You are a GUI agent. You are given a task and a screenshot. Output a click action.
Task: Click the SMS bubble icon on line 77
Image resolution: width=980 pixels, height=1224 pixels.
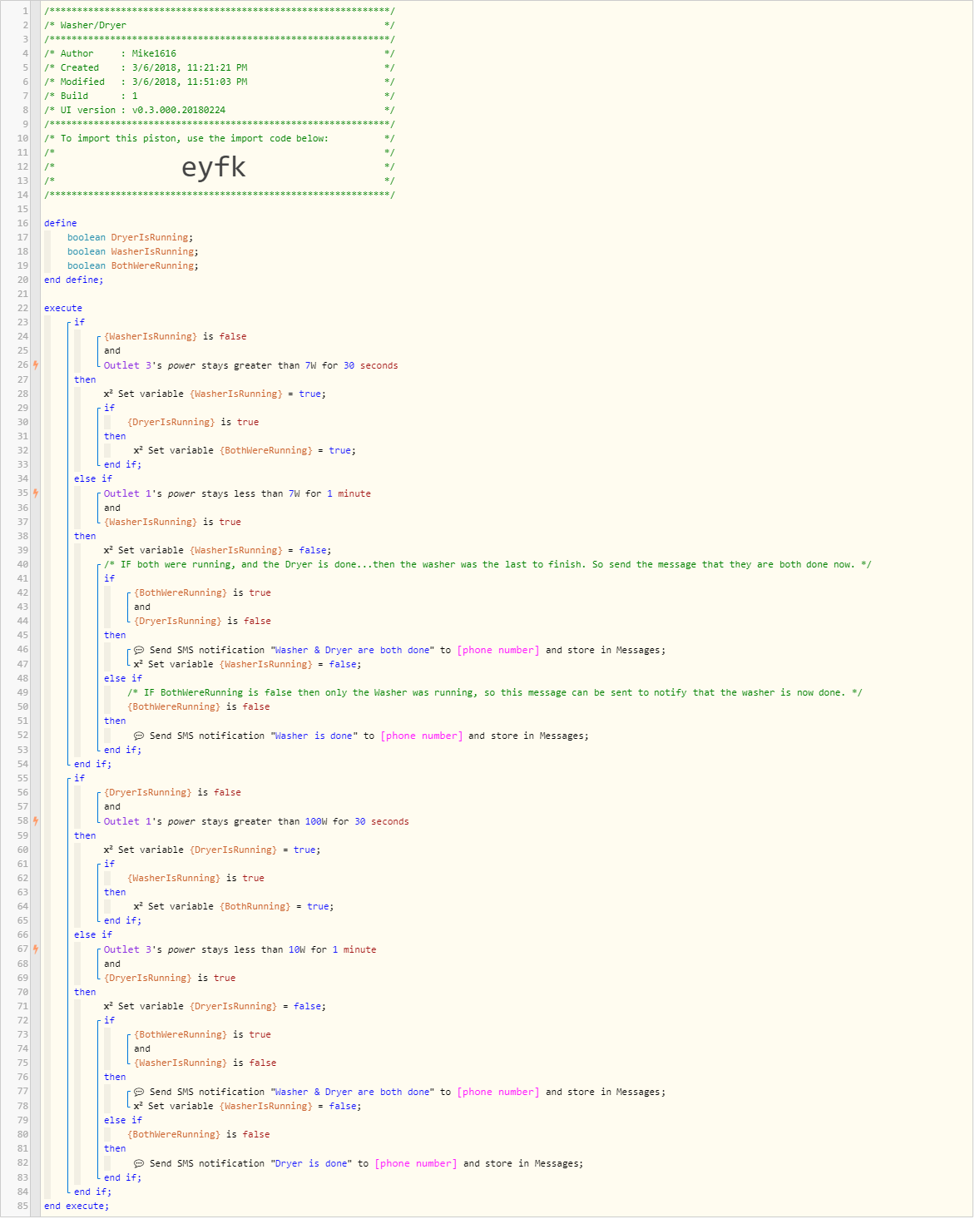pos(139,1092)
